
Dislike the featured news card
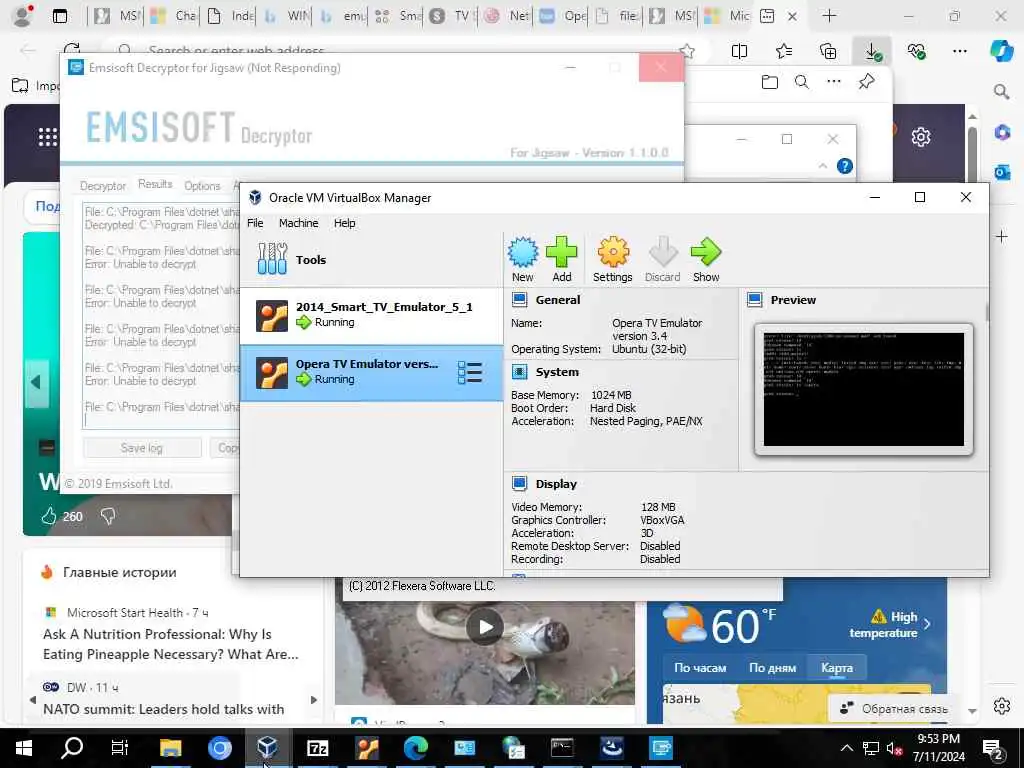tap(108, 517)
